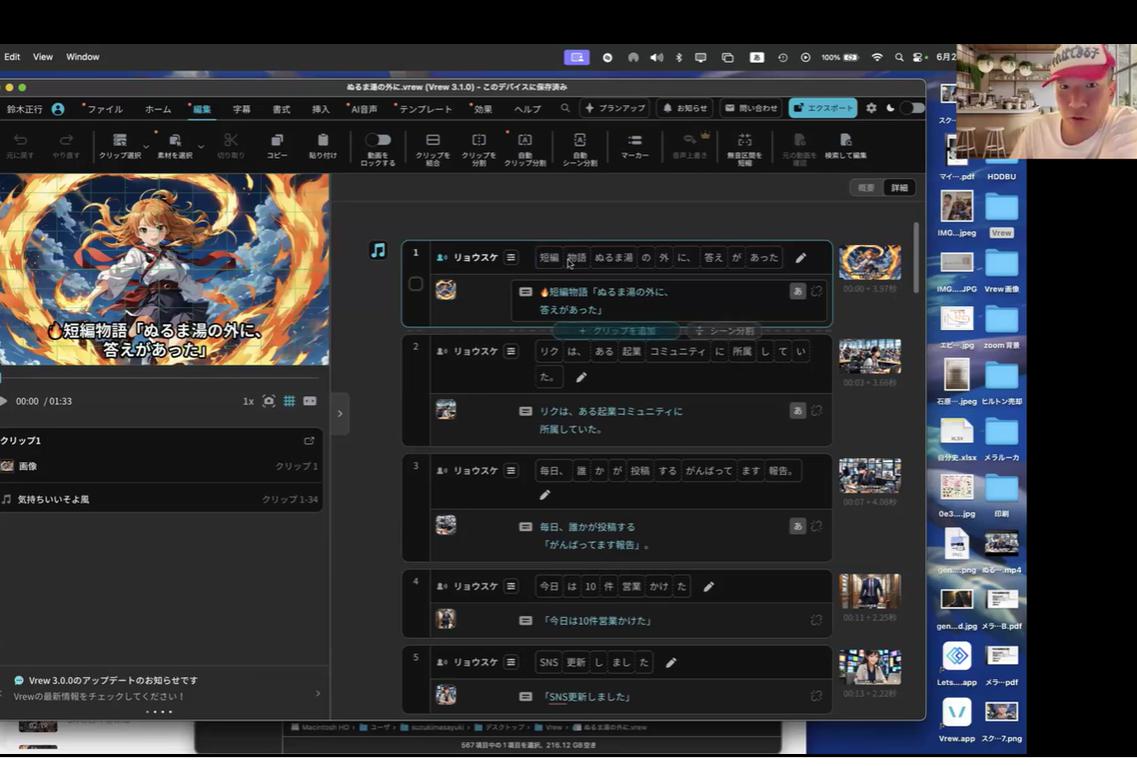Select the businessman thumbnail for clip 4
The image size is (1137, 766).
tap(870, 591)
